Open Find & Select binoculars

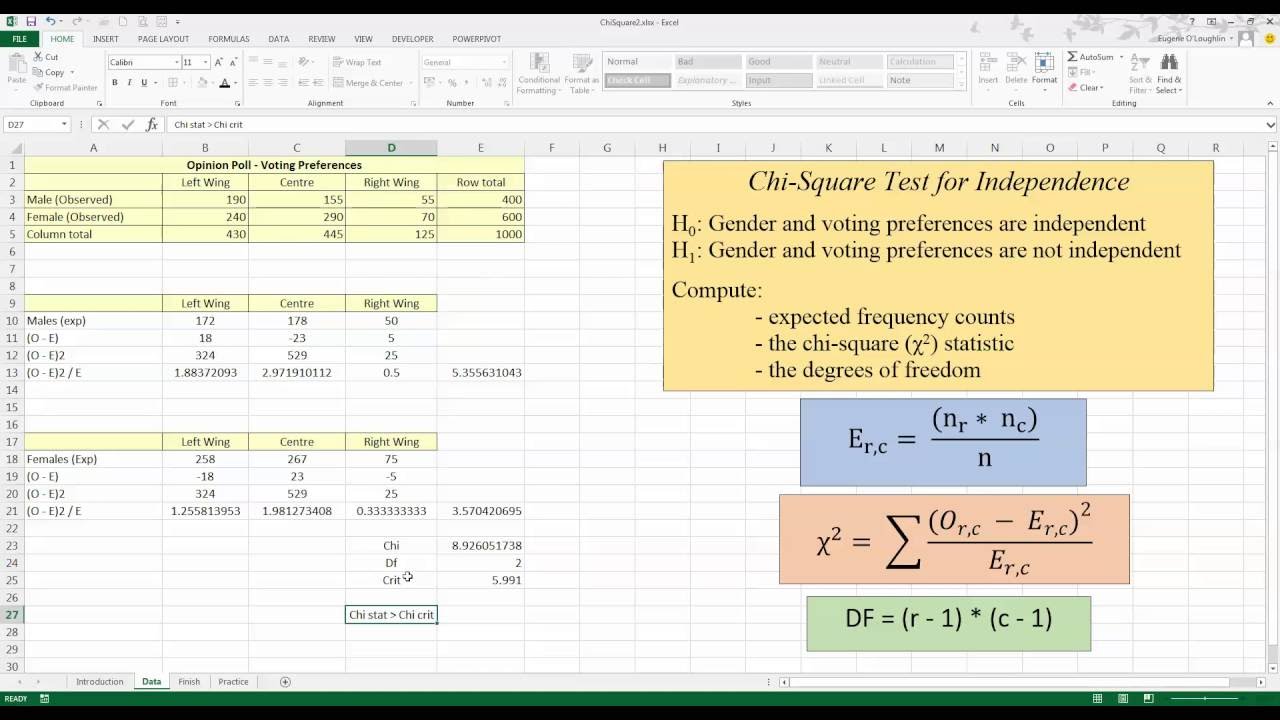1169,72
